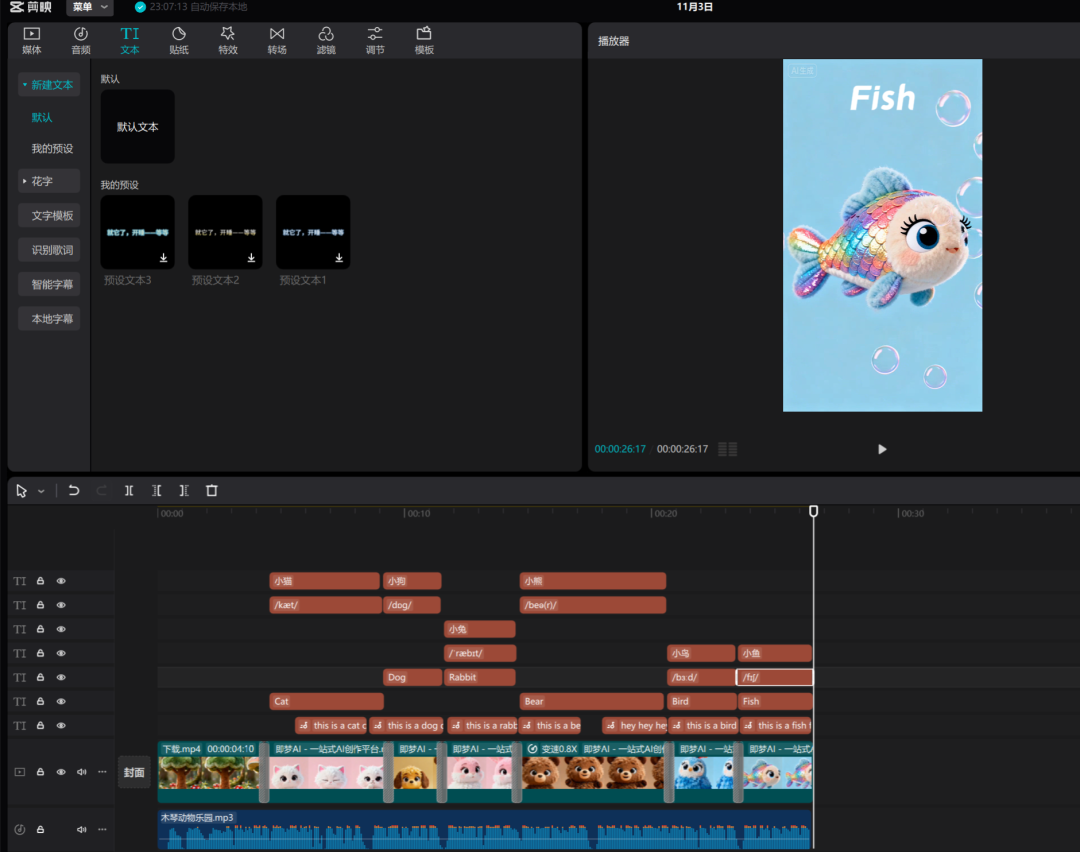1080x852 pixels.
Task: Click the 封面 cover button
Action: (134, 772)
